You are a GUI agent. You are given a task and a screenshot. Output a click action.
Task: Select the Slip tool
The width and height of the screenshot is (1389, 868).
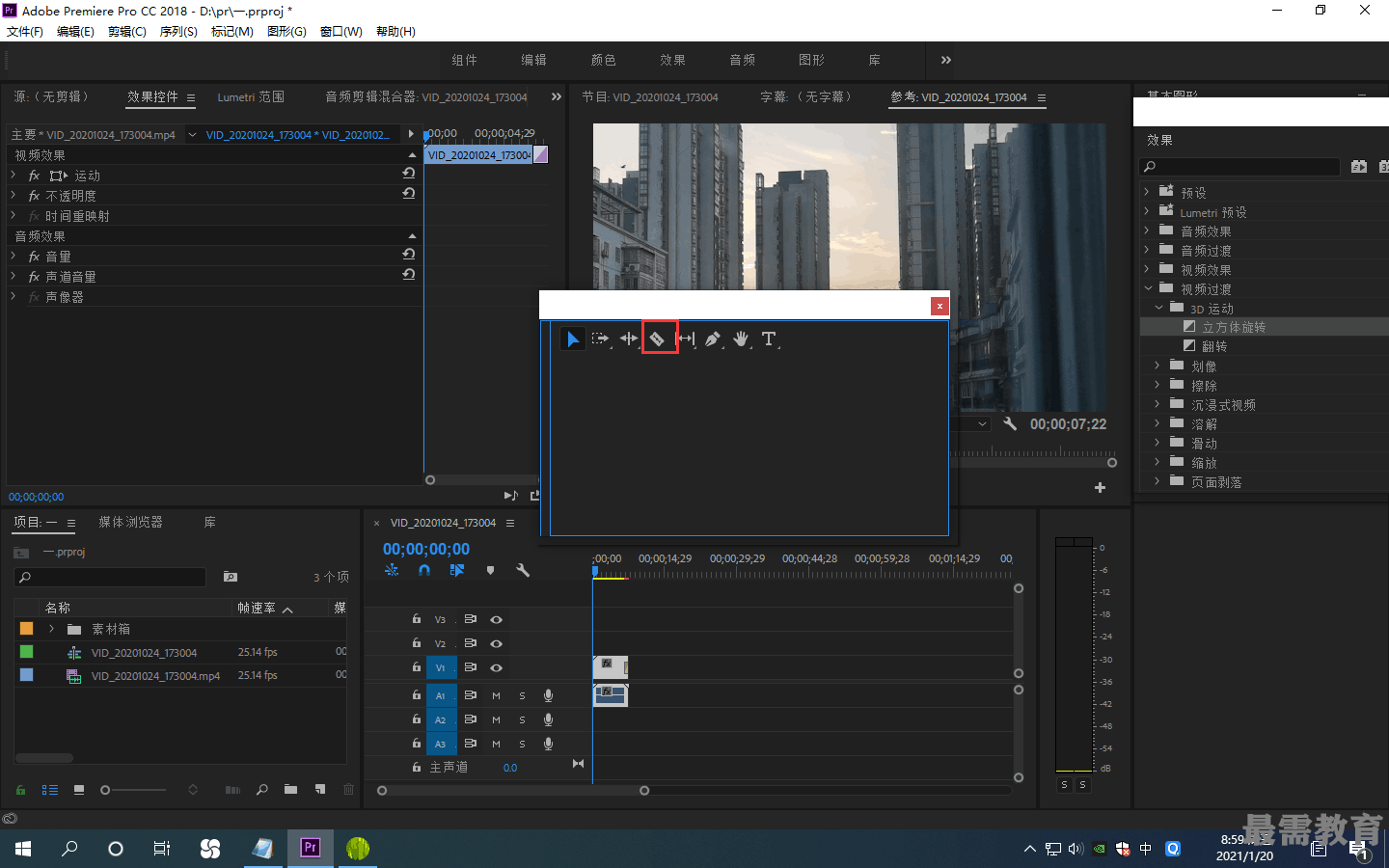click(686, 339)
